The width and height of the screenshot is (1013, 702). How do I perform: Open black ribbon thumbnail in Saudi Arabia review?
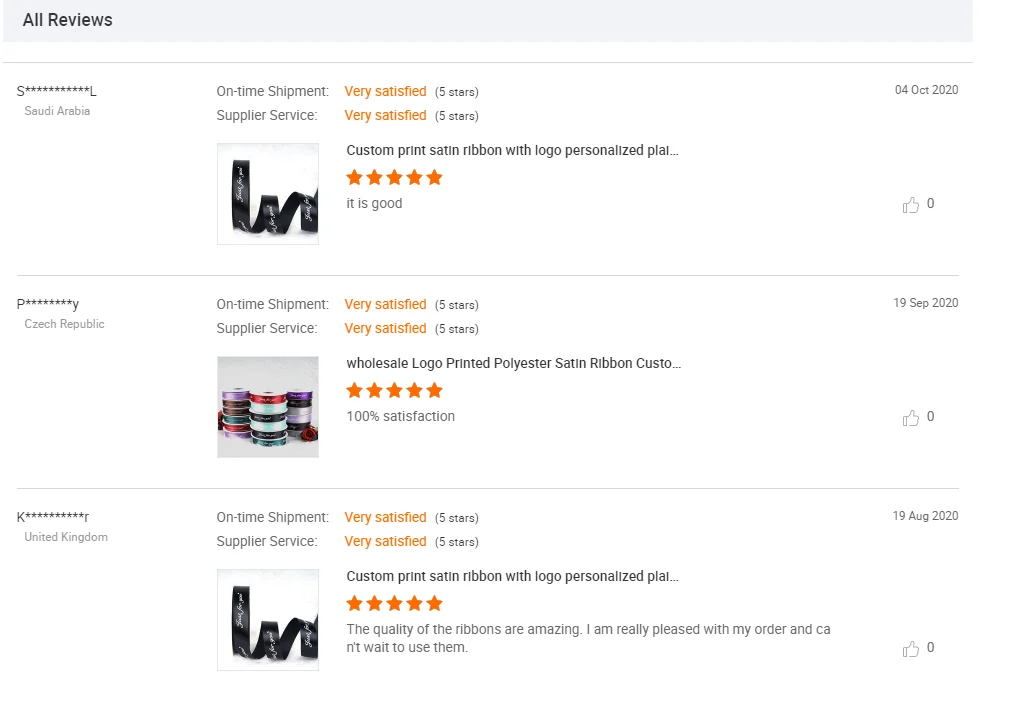pos(268,194)
